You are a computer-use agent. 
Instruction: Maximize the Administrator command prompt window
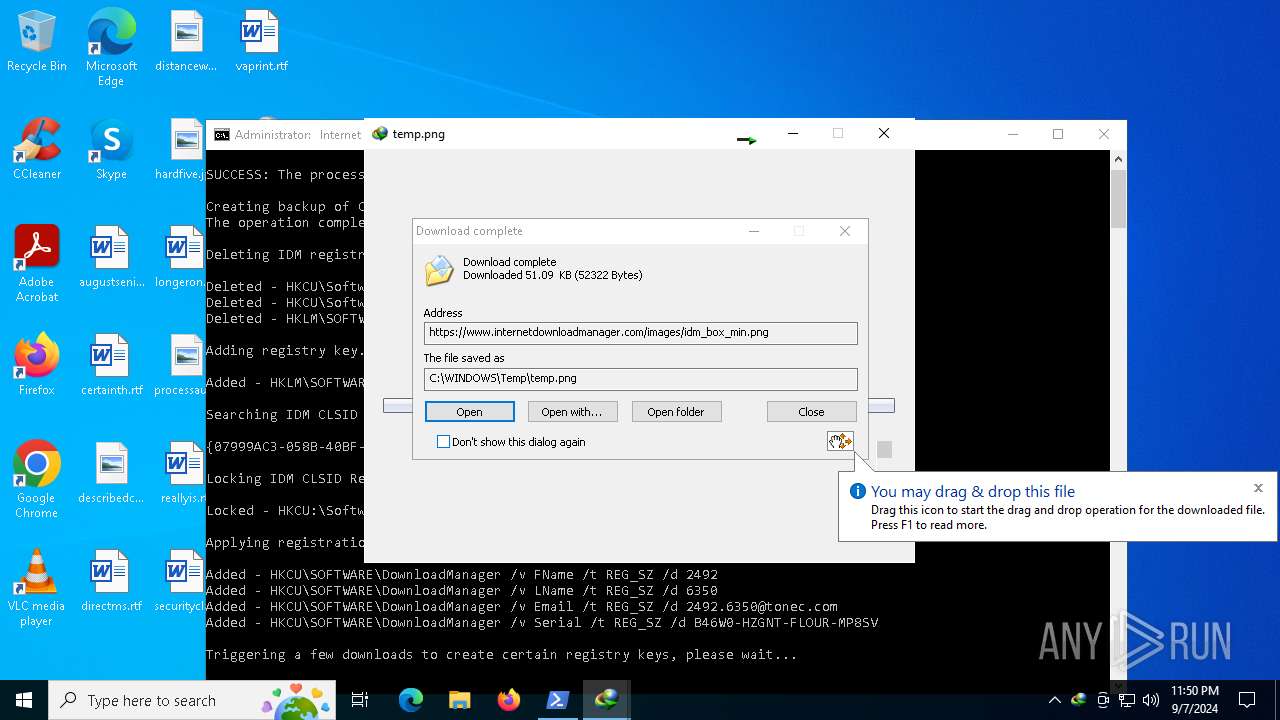[x=1058, y=134]
